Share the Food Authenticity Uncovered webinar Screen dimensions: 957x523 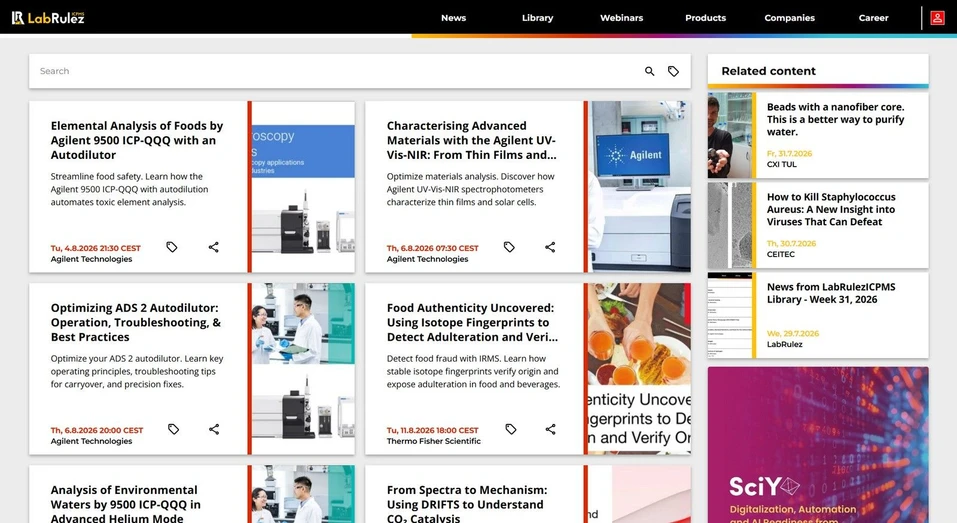pos(551,429)
